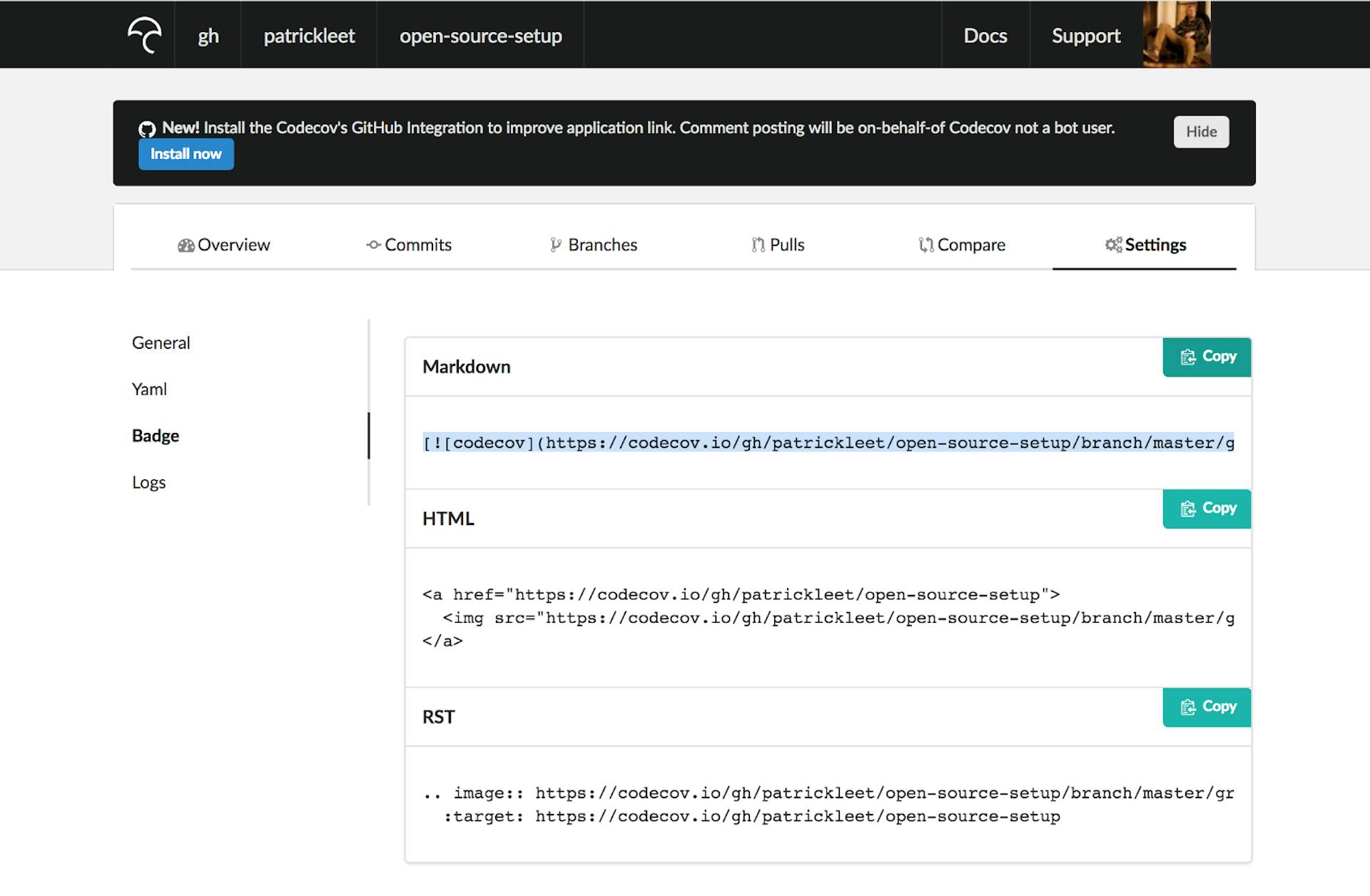The width and height of the screenshot is (1370, 896).
Task: Click the GitHub icon in the integration banner
Action: pyautogui.click(x=146, y=128)
